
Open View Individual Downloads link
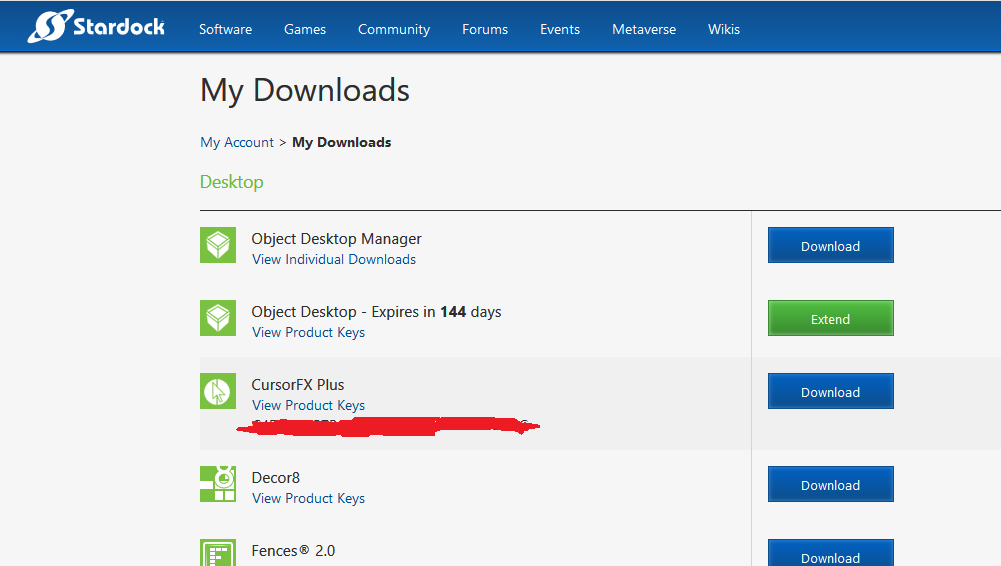tap(334, 259)
